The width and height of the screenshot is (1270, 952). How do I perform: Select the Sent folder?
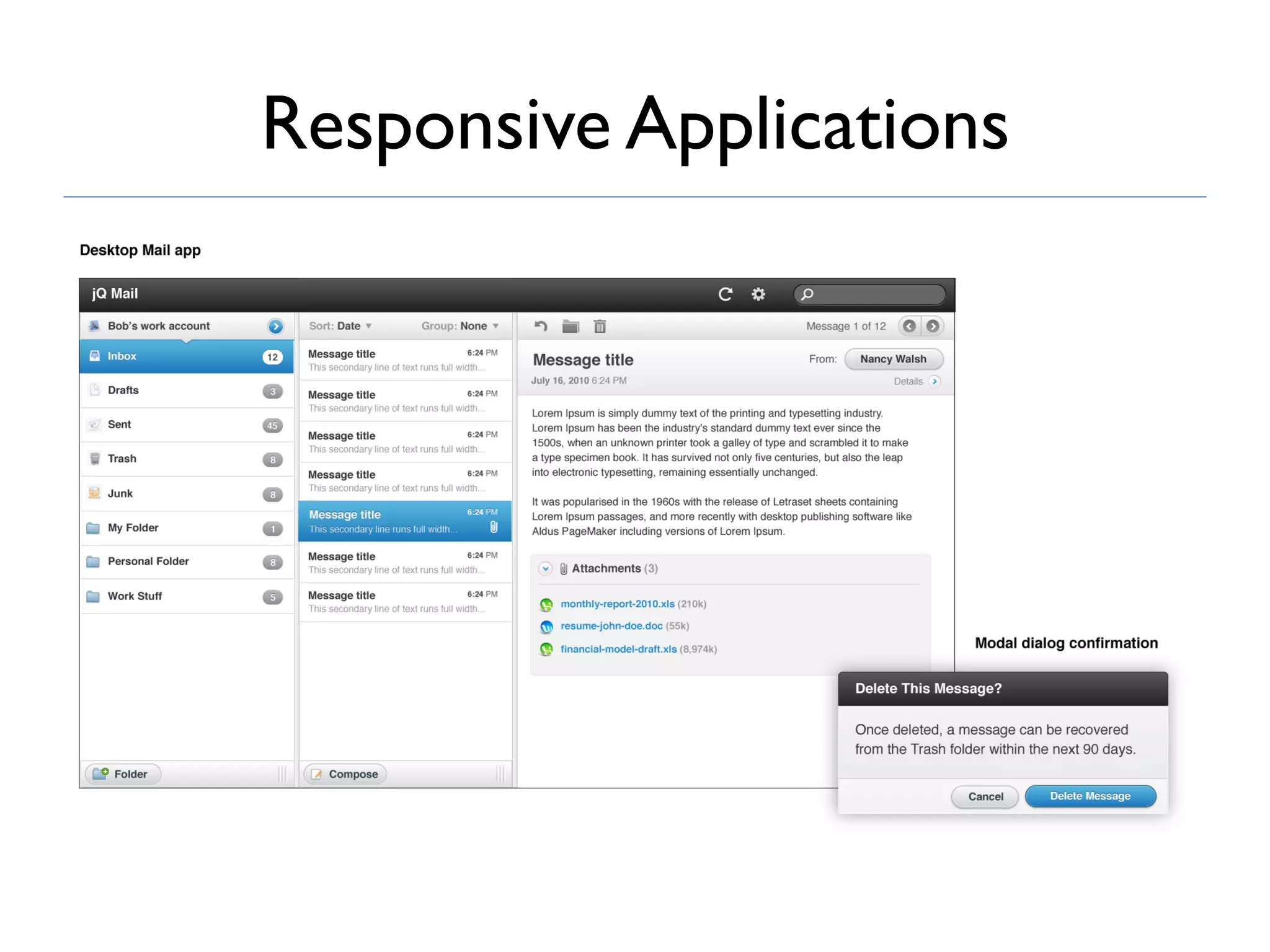[x=187, y=425]
